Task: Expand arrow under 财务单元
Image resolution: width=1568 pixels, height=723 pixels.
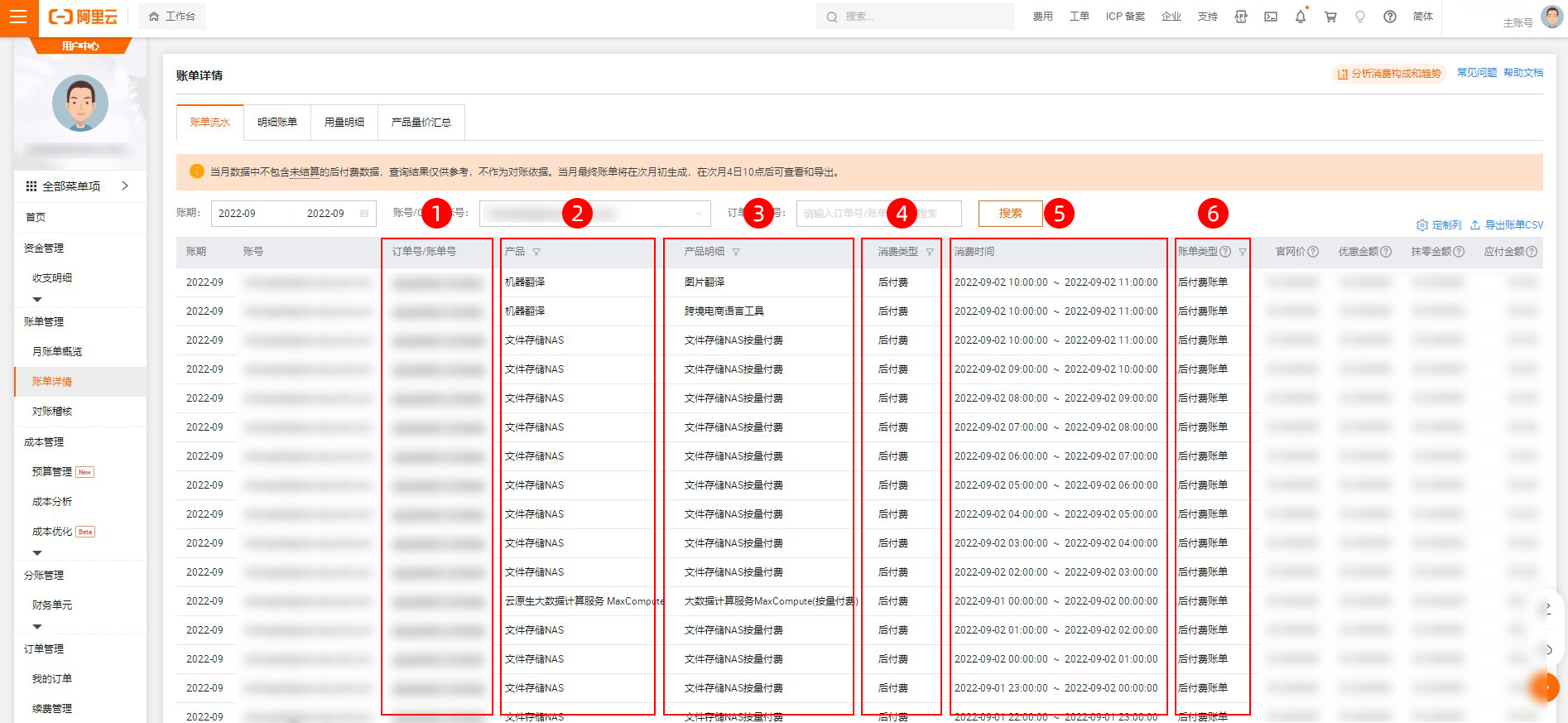Action: click(37, 627)
